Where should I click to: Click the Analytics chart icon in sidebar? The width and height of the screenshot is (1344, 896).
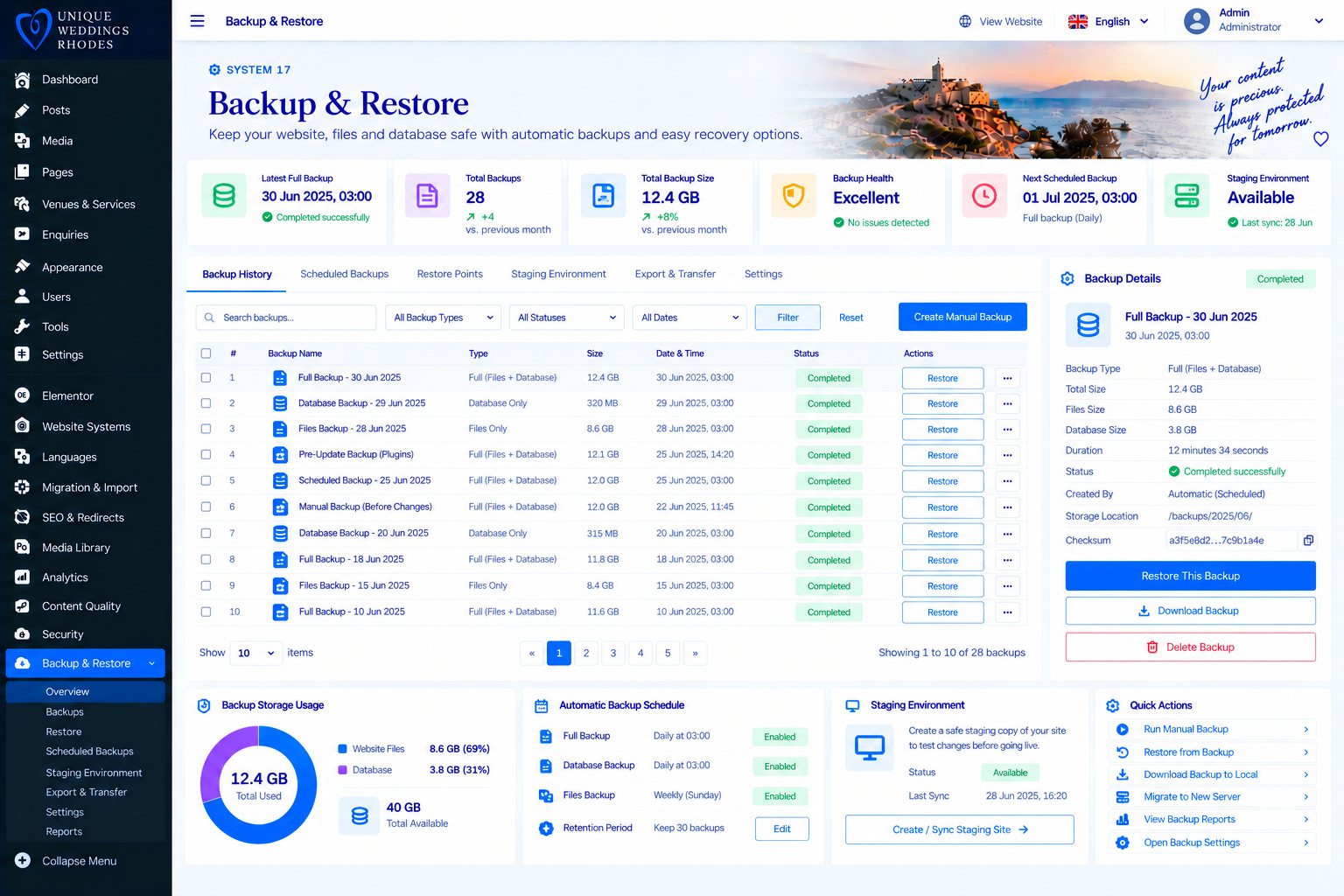(x=23, y=577)
